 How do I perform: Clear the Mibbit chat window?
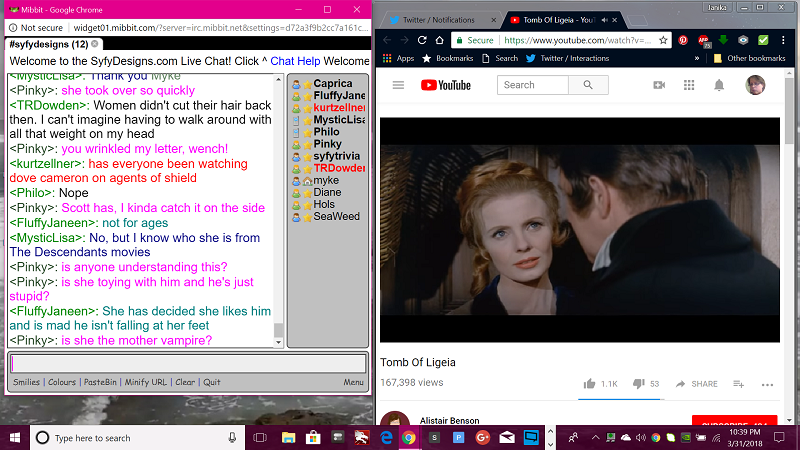tap(185, 382)
